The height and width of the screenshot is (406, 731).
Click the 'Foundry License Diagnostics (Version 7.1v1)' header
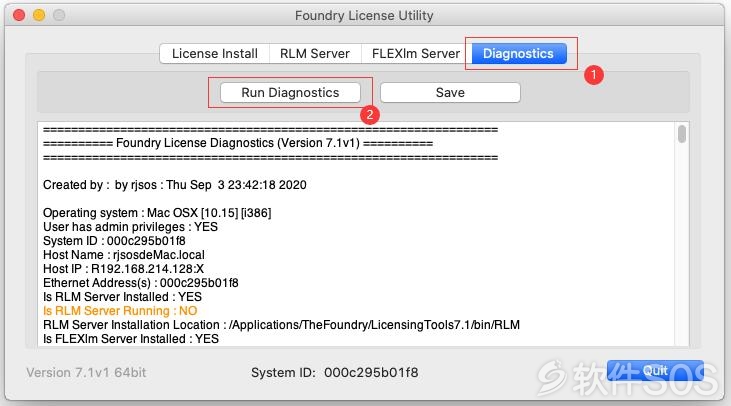pos(238,143)
